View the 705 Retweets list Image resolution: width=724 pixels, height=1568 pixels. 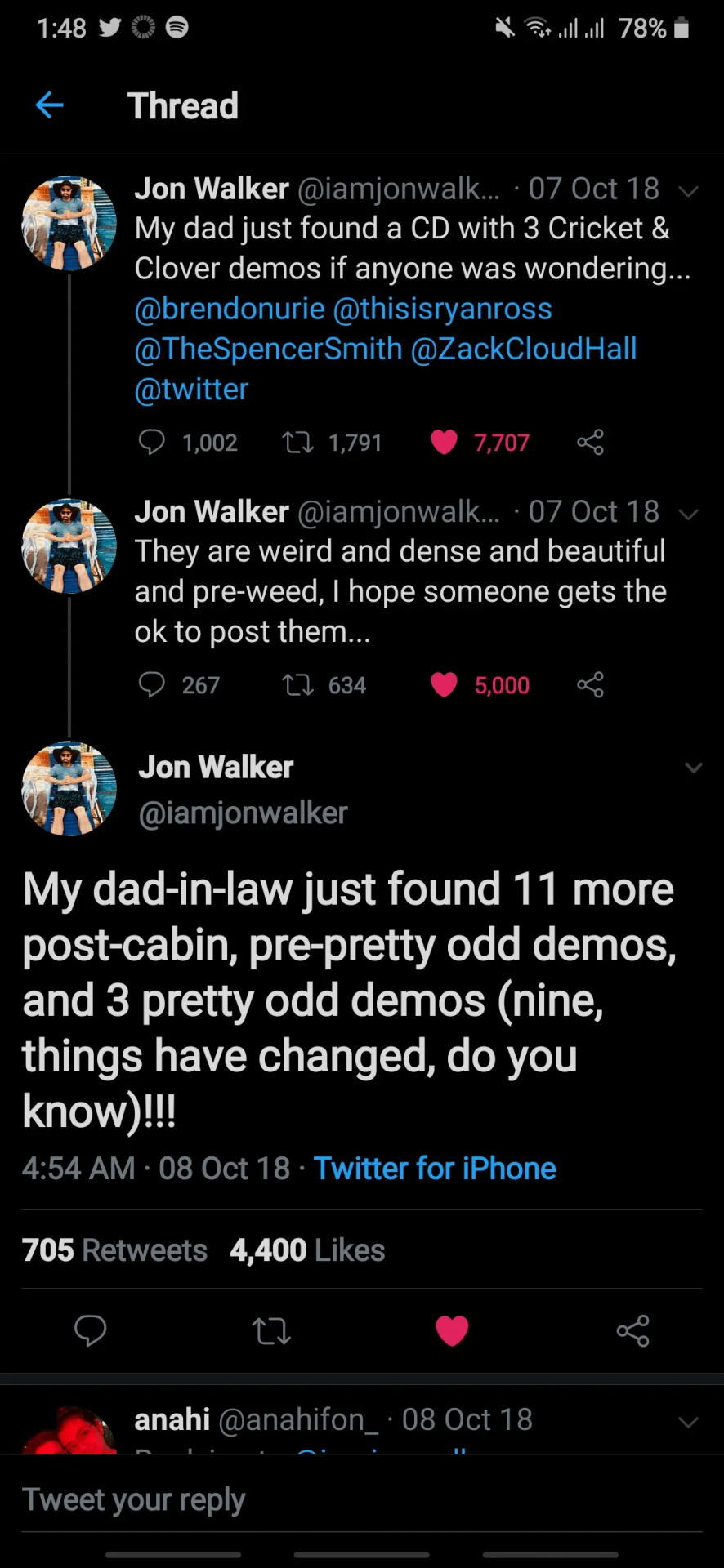[x=114, y=1249]
